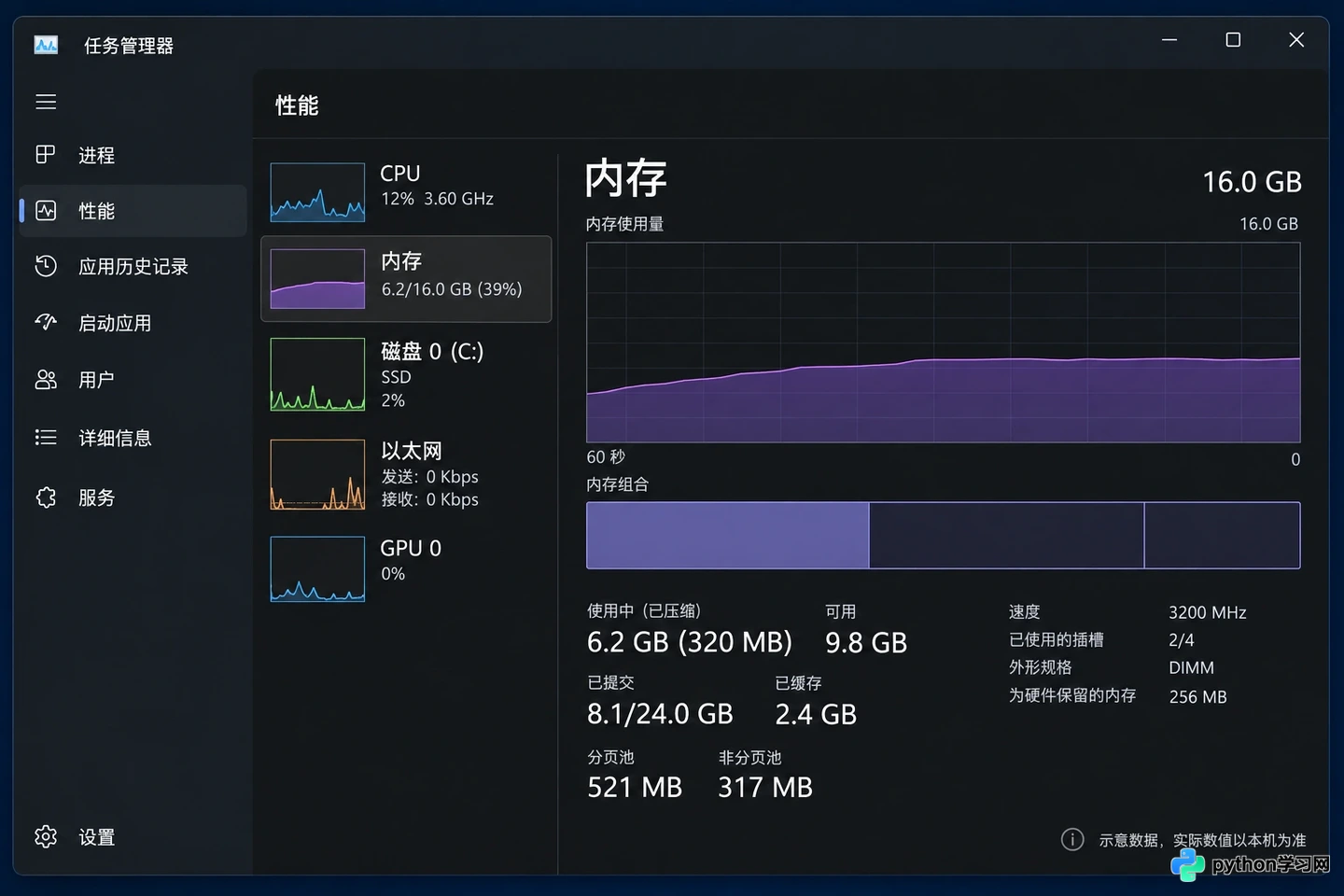Toggle the hamburger navigation menu

(46, 102)
